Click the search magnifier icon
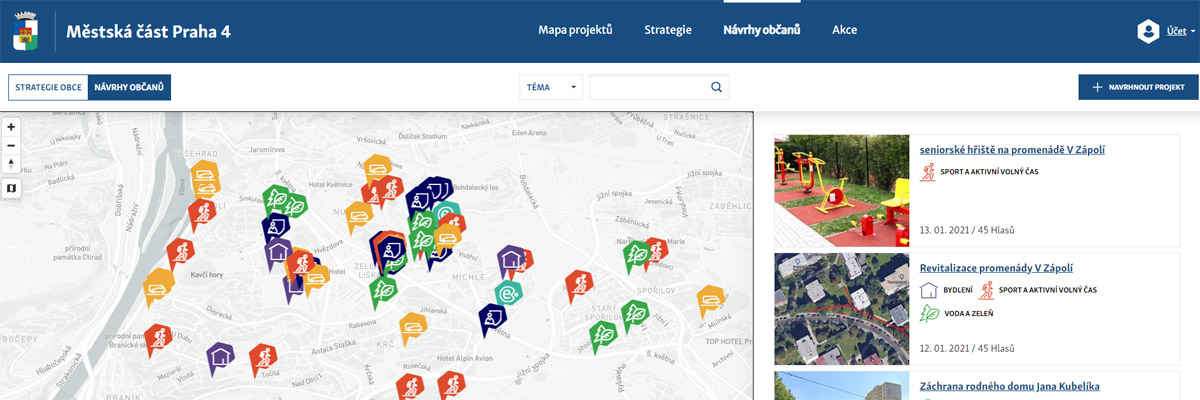Viewport: 1200px width, 400px height. (x=716, y=87)
